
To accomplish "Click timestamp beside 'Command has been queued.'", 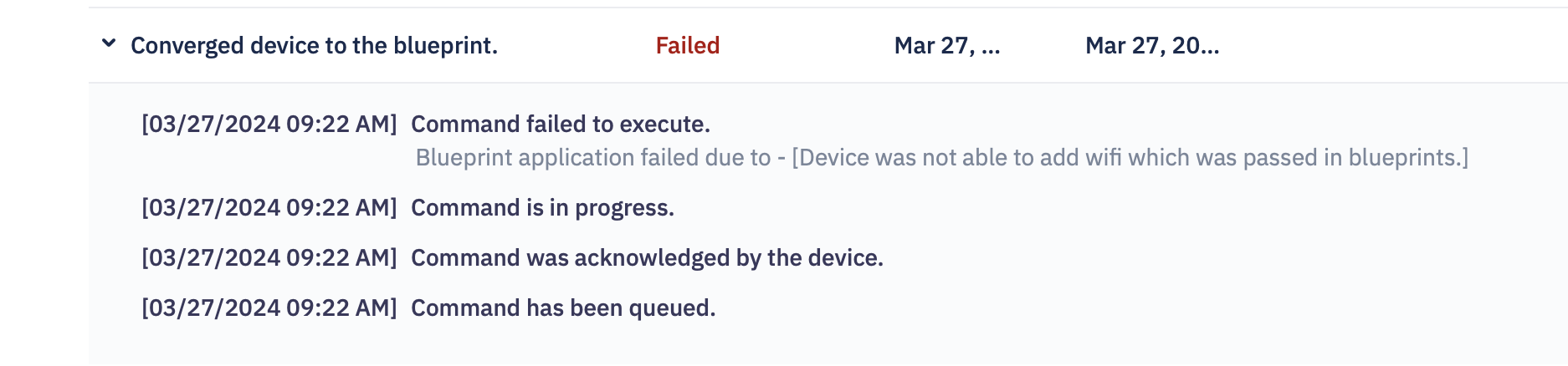I will 269,308.
